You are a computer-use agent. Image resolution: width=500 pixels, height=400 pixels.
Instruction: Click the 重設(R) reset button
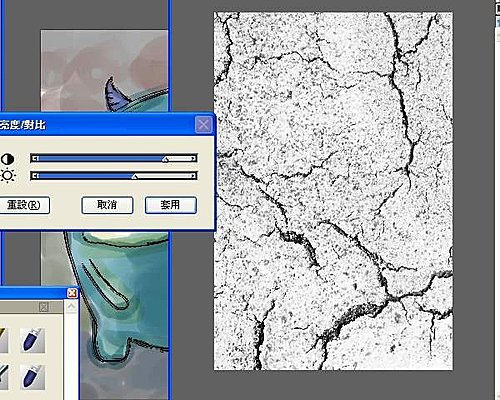[24, 205]
